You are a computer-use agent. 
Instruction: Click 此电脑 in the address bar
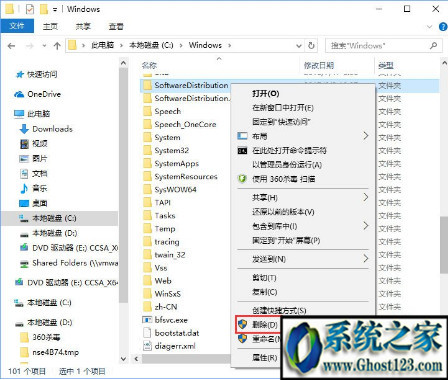tap(103, 45)
